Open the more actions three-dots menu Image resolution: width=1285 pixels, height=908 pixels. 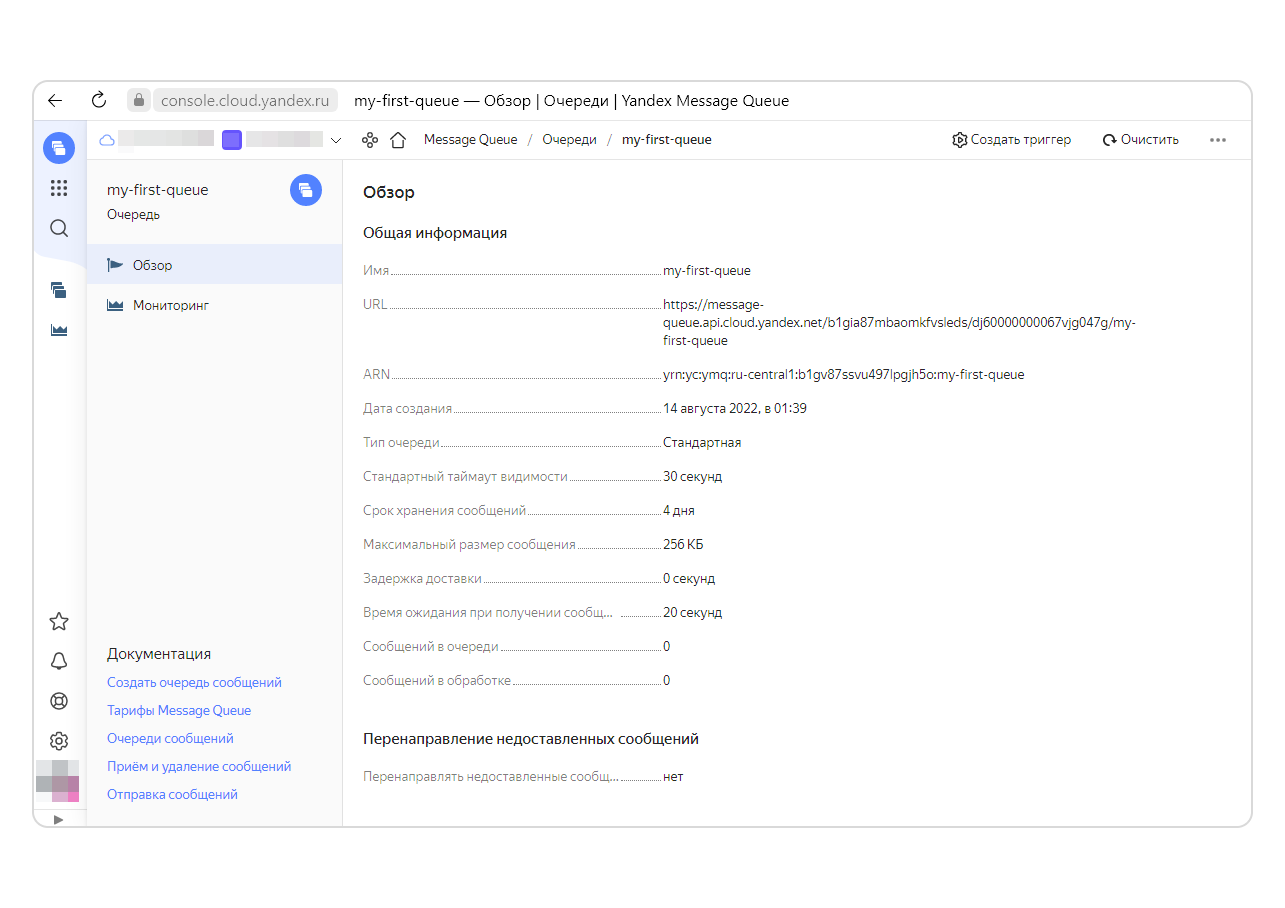pyautogui.click(x=1218, y=140)
